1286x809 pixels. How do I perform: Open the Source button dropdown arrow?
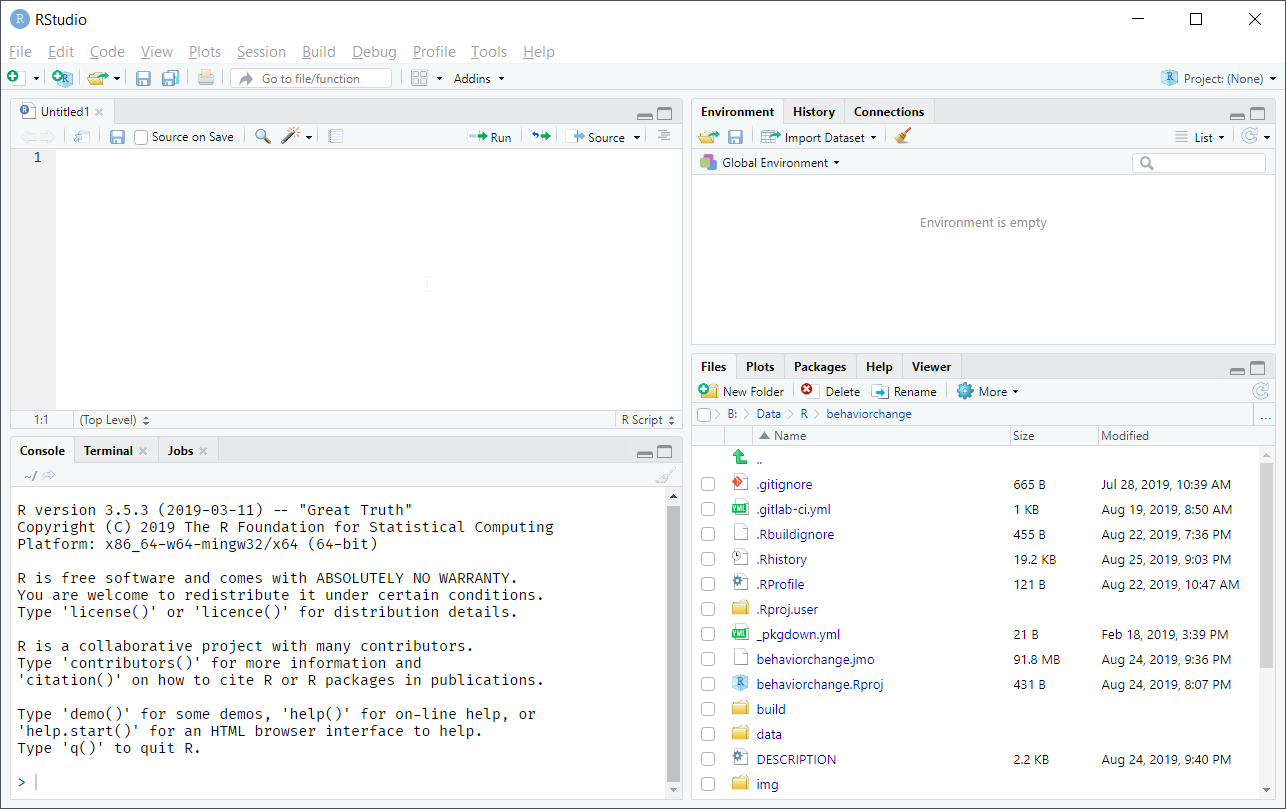click(x=638, y=137)
